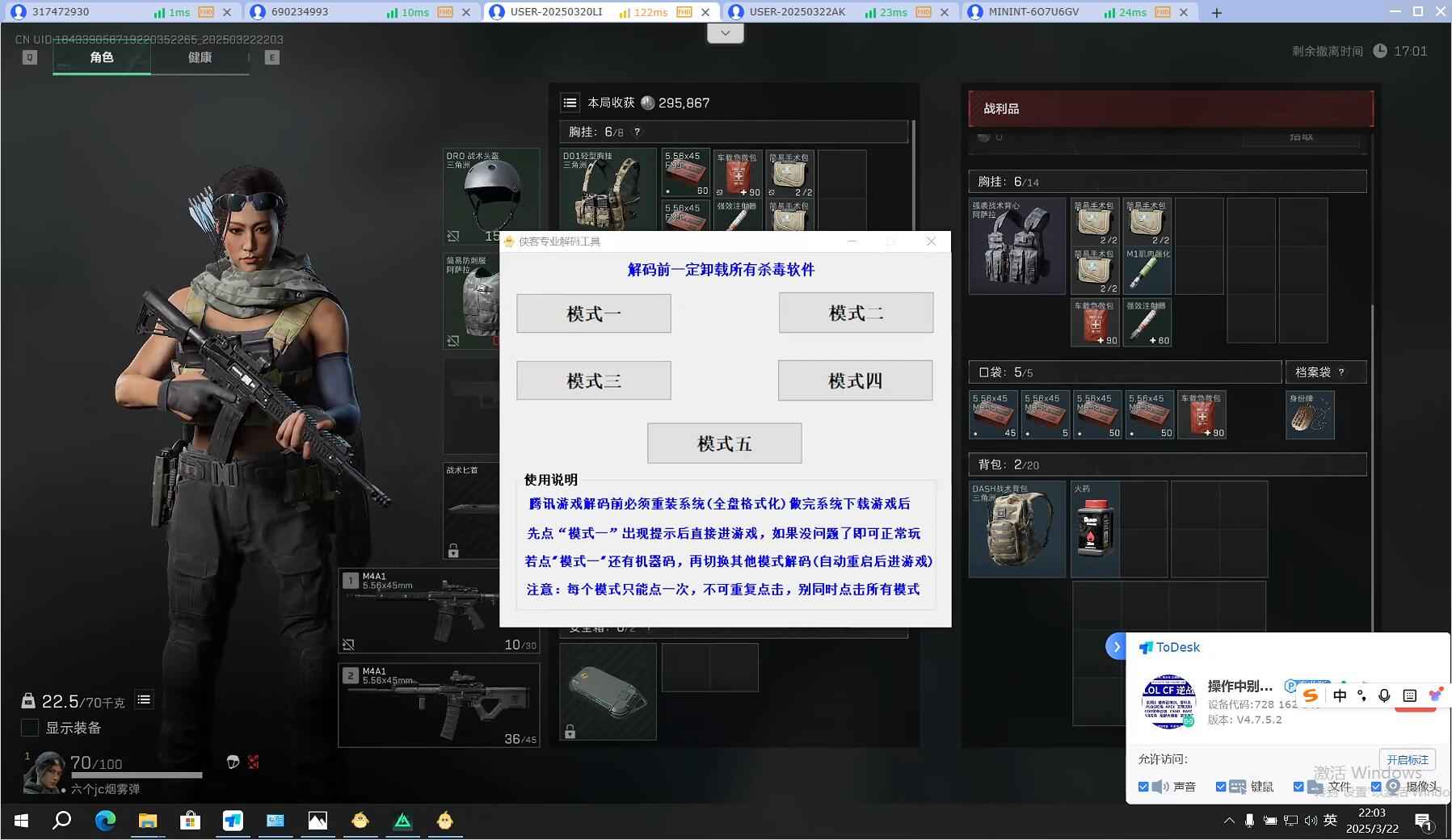Click the 模式五 button

tap(724, 443)
